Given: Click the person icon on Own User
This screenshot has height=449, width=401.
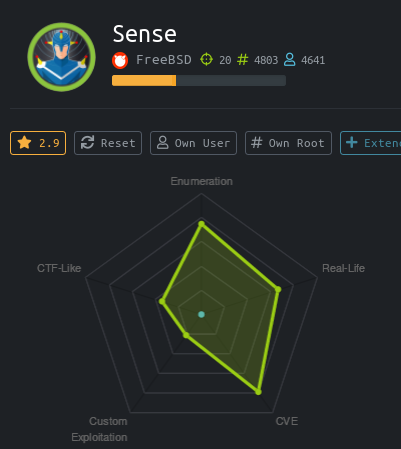Looking at the screenshot, I should click(x=163, y=143).
